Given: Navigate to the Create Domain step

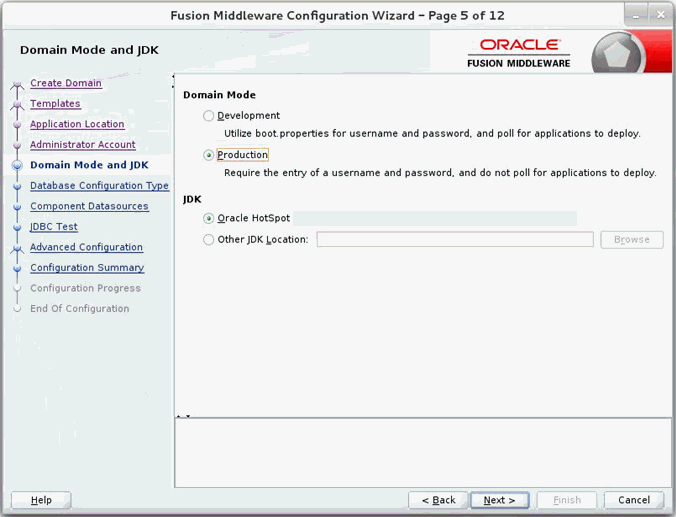Looking at the screenshot, I should click(x=66, y=83).
